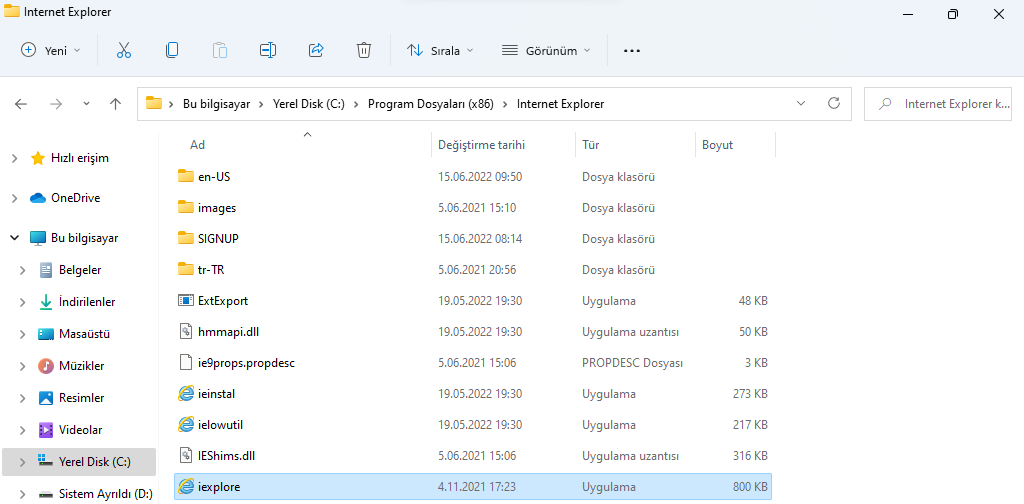Image resolution: width=1024 pixels, height=504 pixels.
Task: Click the 800 KB size of iexplore
Action: (x=750, y=487)
